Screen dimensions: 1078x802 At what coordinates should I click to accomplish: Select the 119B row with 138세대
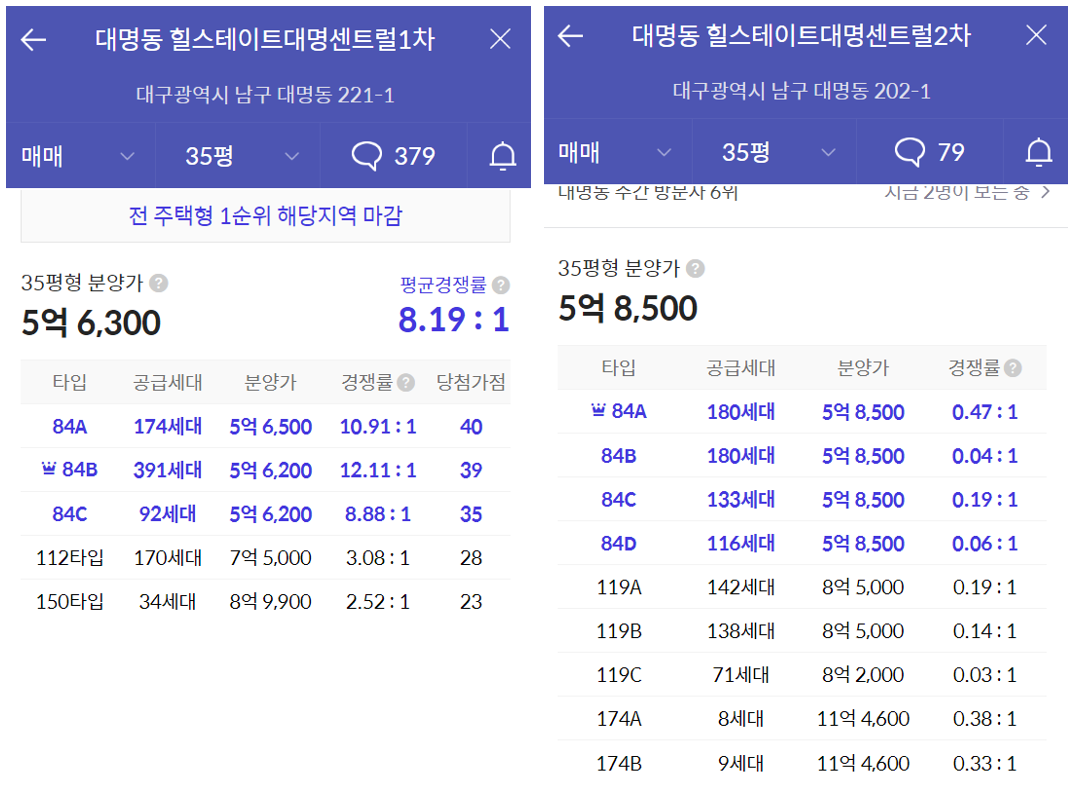click(x=802, y=631)
